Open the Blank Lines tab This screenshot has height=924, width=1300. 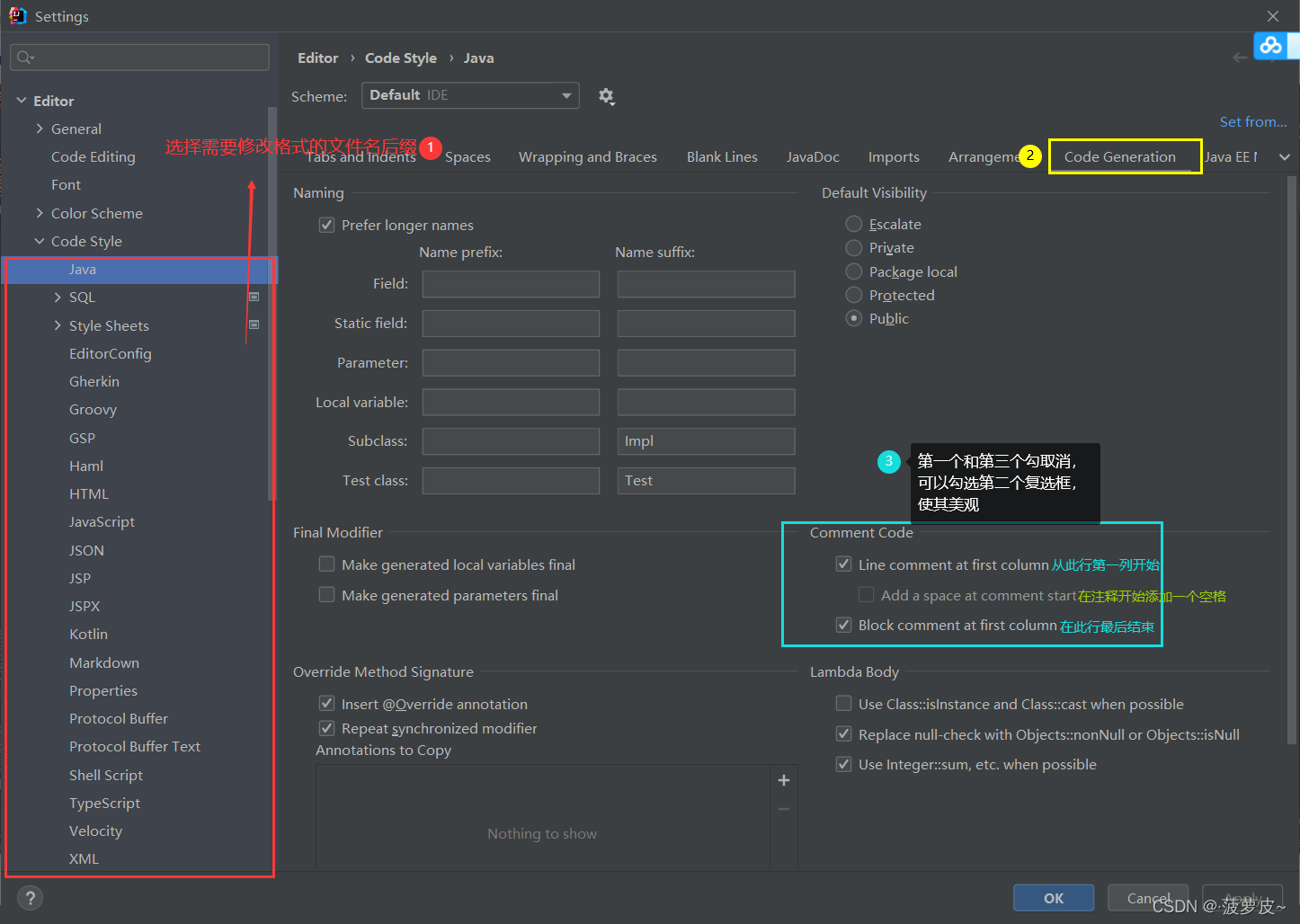click(x=722, y=157)
